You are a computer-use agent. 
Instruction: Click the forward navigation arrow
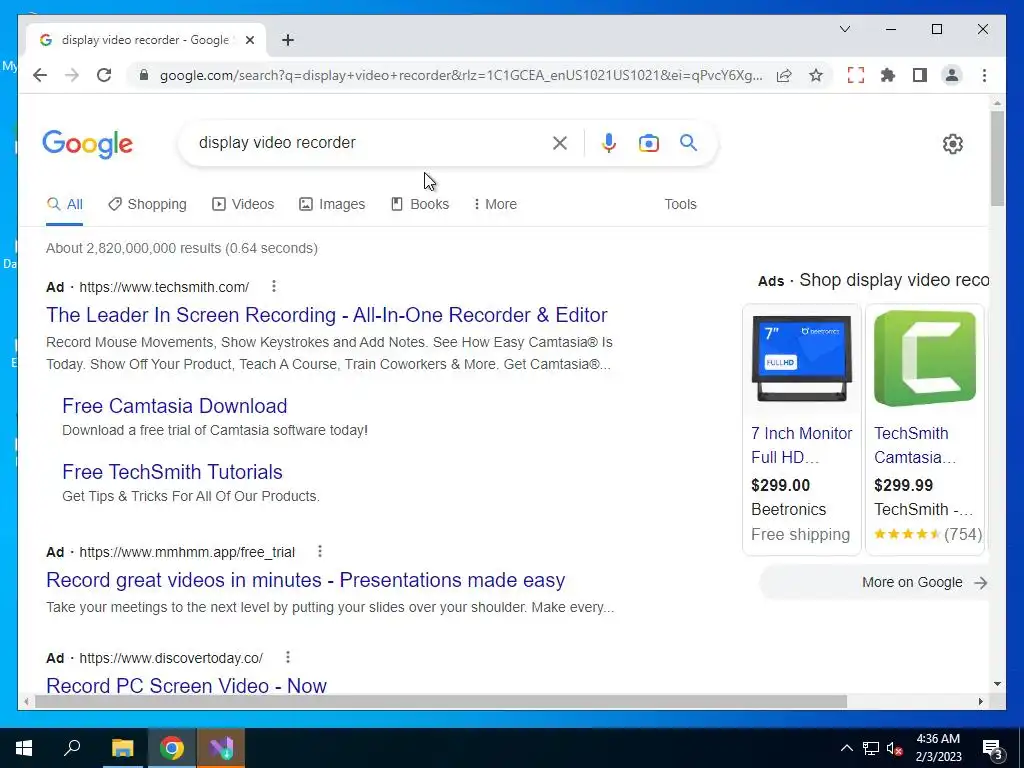pos(72,75)
